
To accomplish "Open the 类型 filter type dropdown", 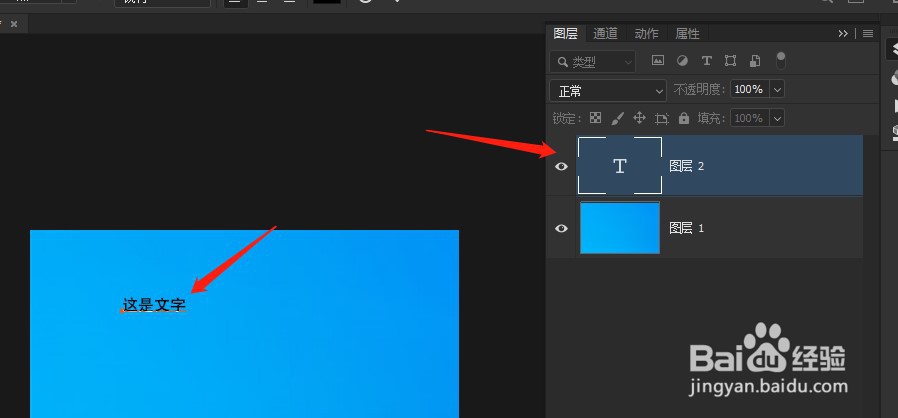I will point(592,62).
